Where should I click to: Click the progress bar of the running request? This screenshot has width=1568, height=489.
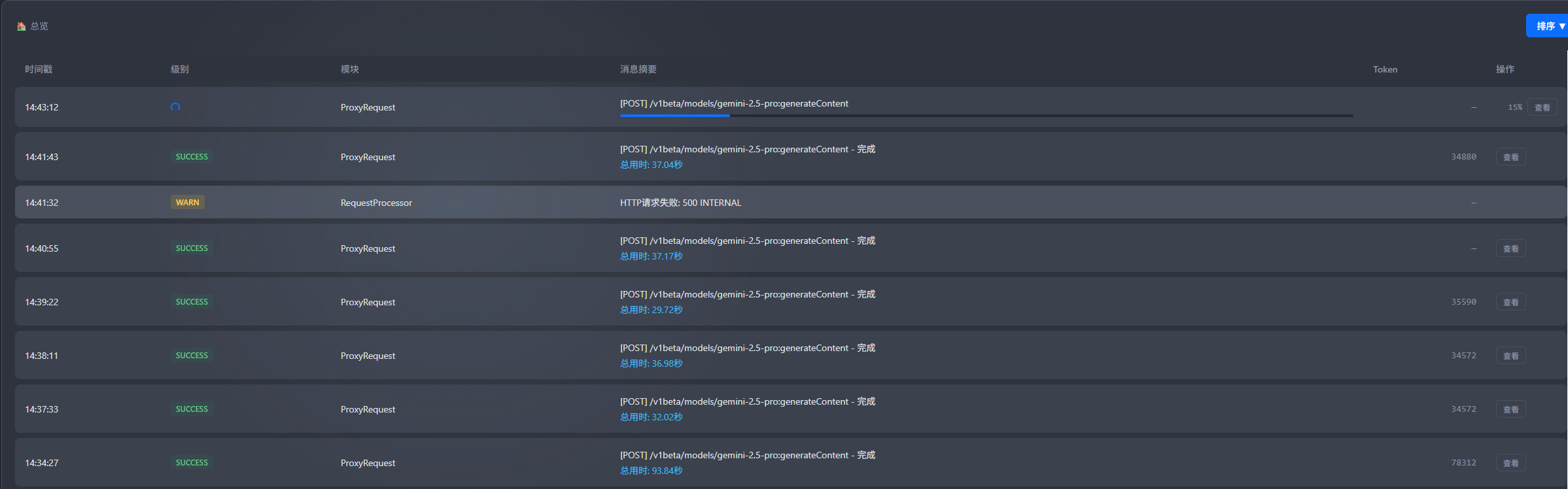pyautogui.click(x=986, y=116)
